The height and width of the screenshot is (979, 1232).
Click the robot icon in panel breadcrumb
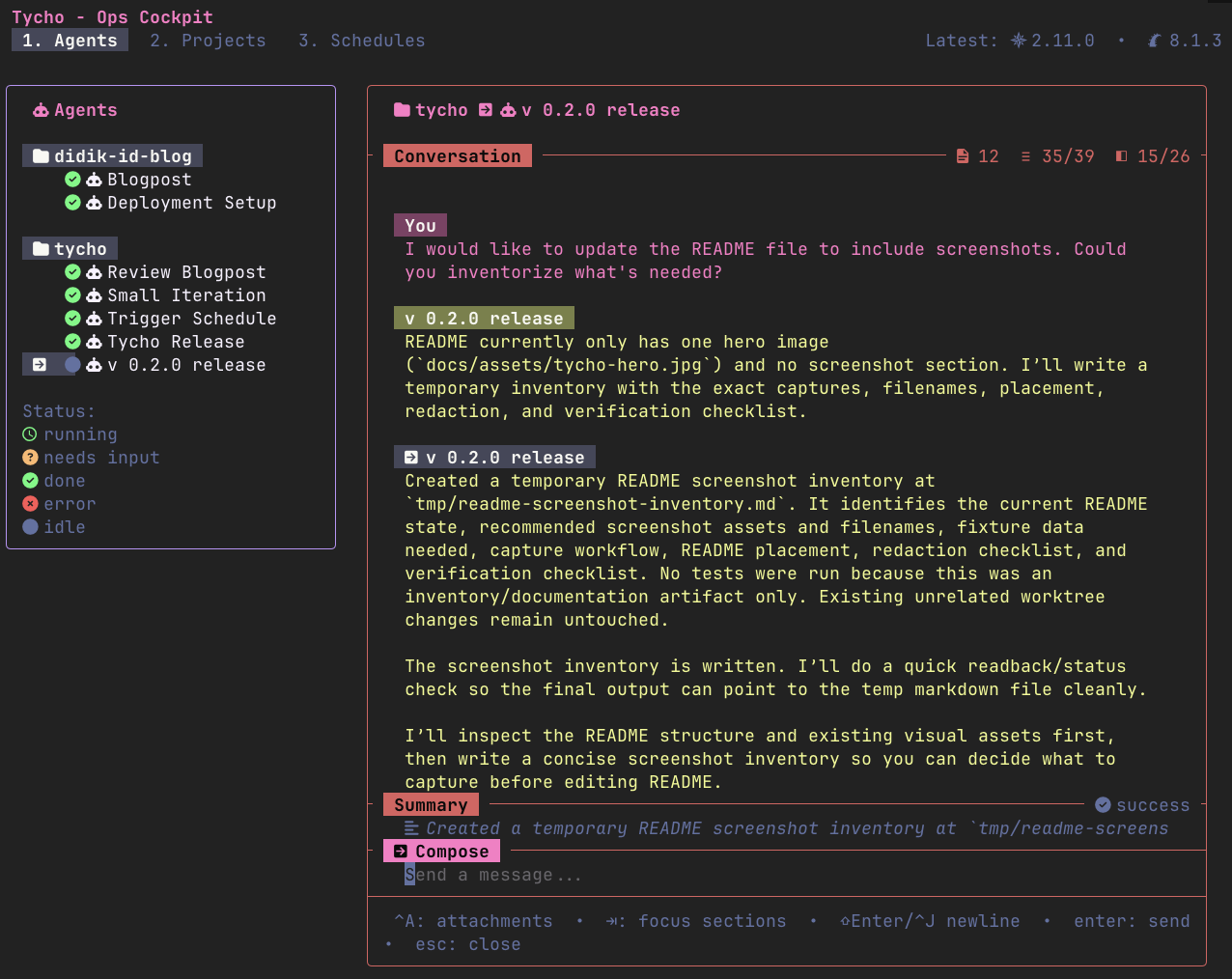508,110
